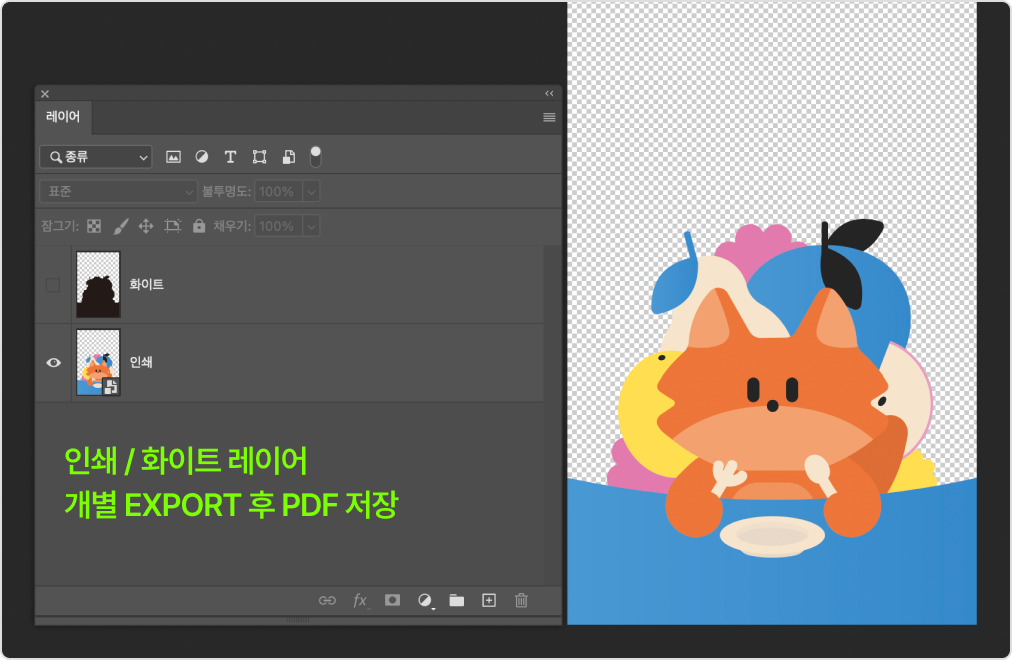The image size is (1012, 660).
Task: Toggle the layer filtering on/off switch
Action: (316, 157)
